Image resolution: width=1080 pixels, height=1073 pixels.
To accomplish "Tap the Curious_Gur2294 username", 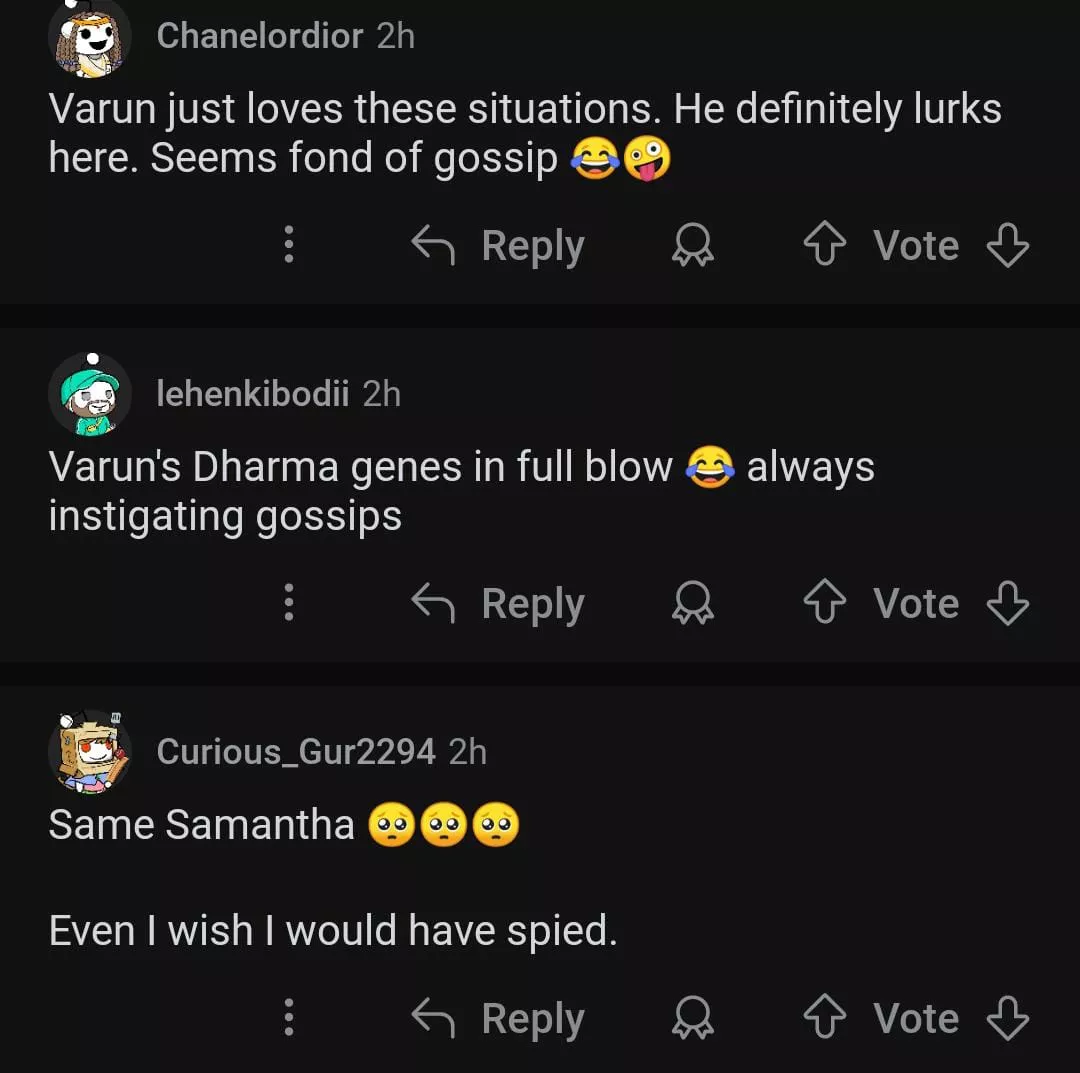I will [296, 751].
